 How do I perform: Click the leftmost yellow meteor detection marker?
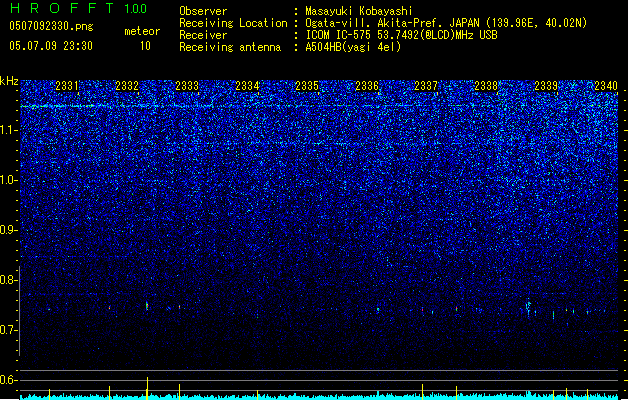pos(49,394)
